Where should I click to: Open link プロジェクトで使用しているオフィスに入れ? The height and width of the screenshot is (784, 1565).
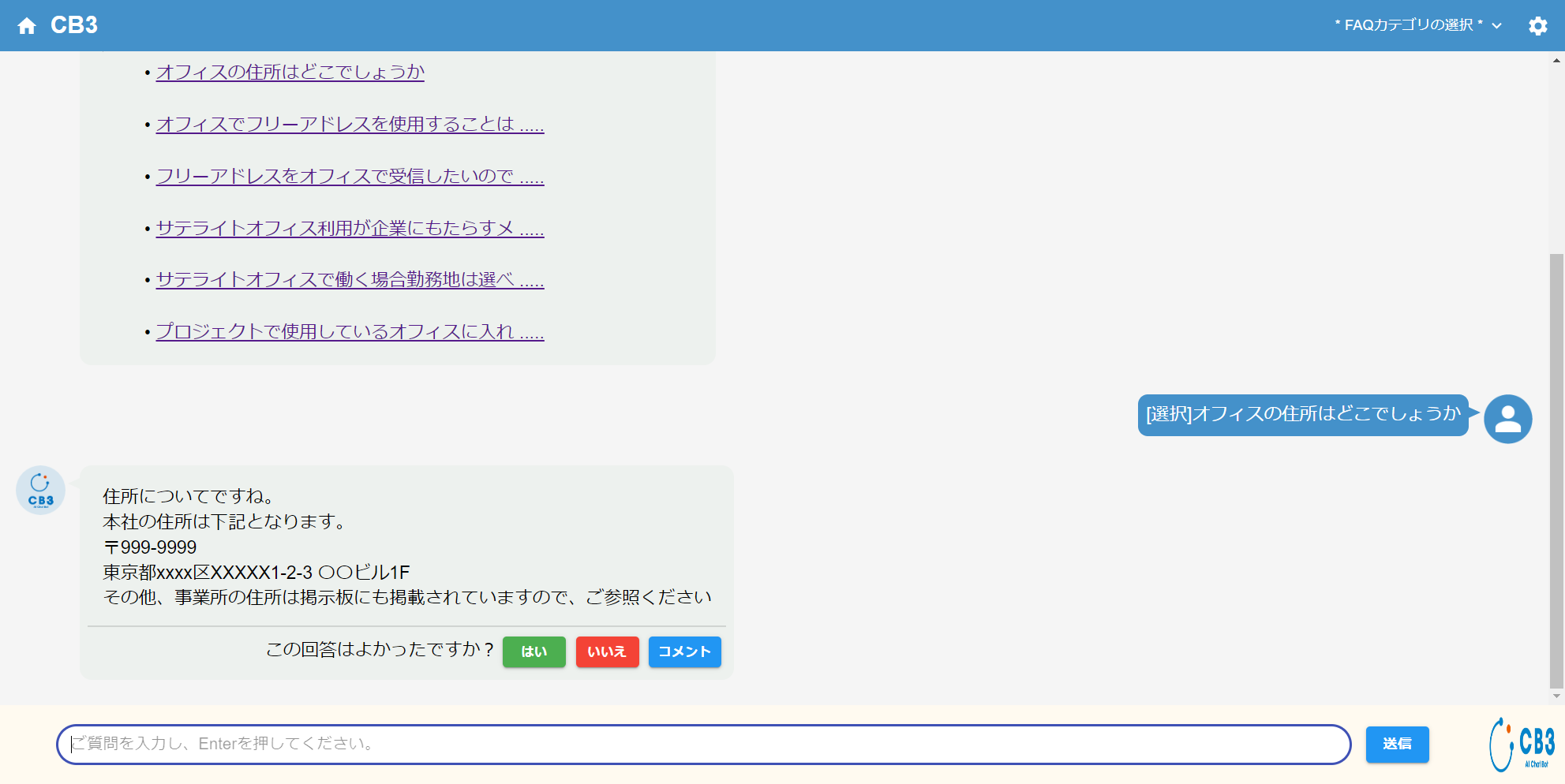click(x=350, y=332)
